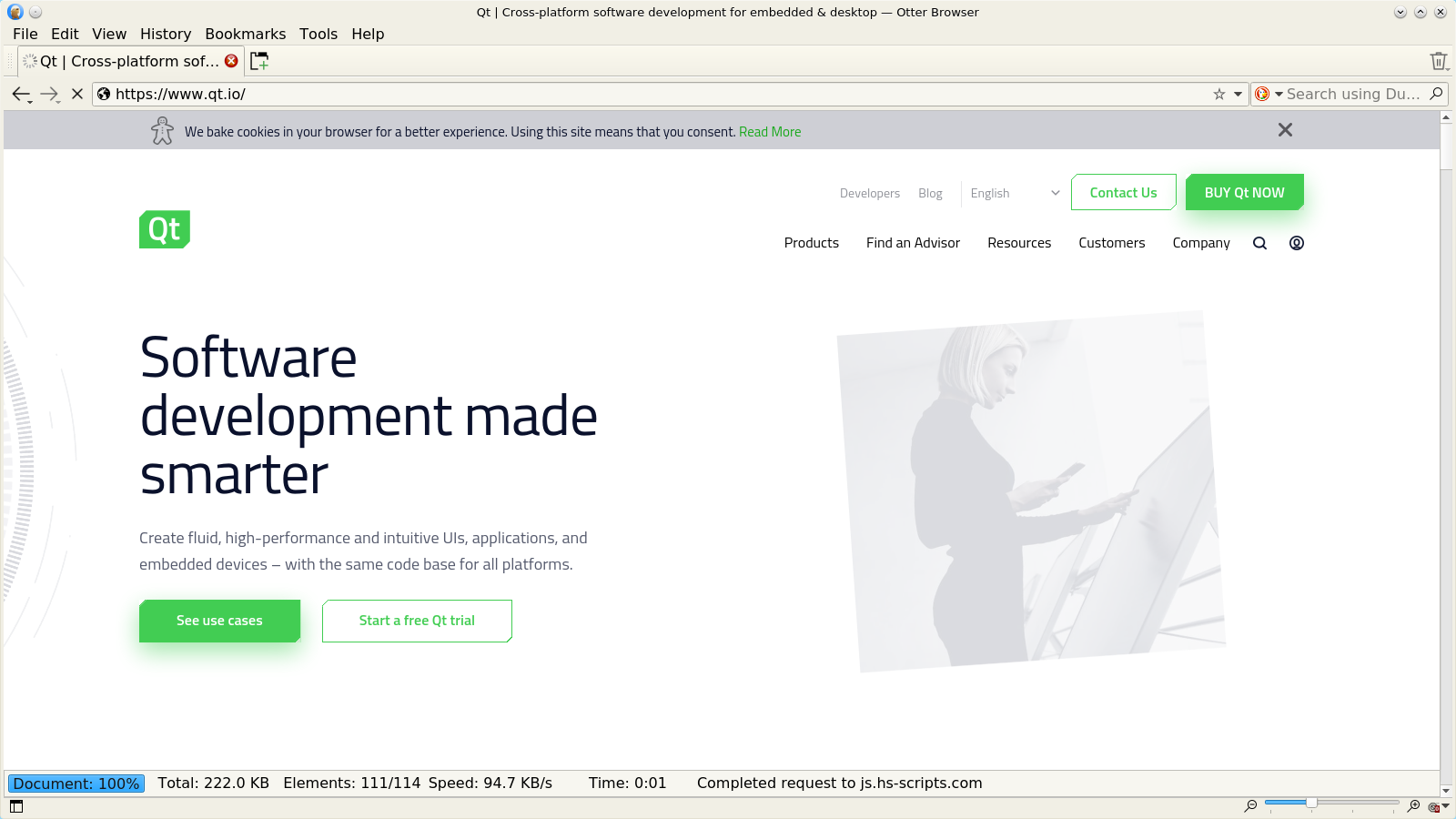Open the Bookmarks menu
Viewport: 1456px width, 819px height.
coord(245,34)
